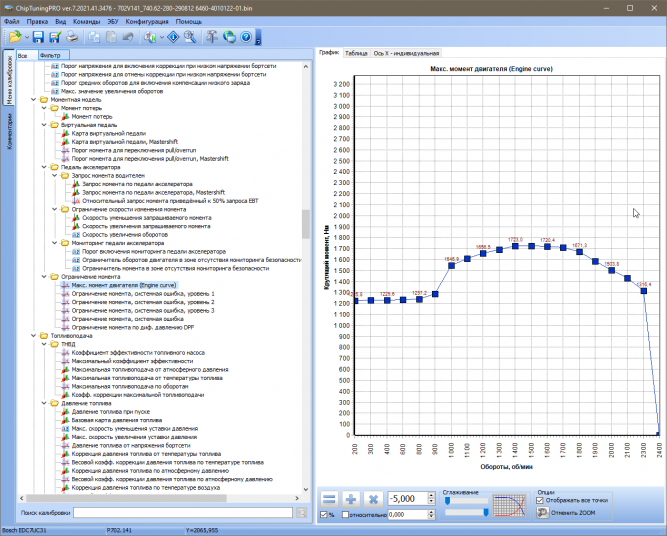The height and width of the screenshot is (536, 667).
Task: Click the open file folder icon
Action: click(x=14, y=37)
